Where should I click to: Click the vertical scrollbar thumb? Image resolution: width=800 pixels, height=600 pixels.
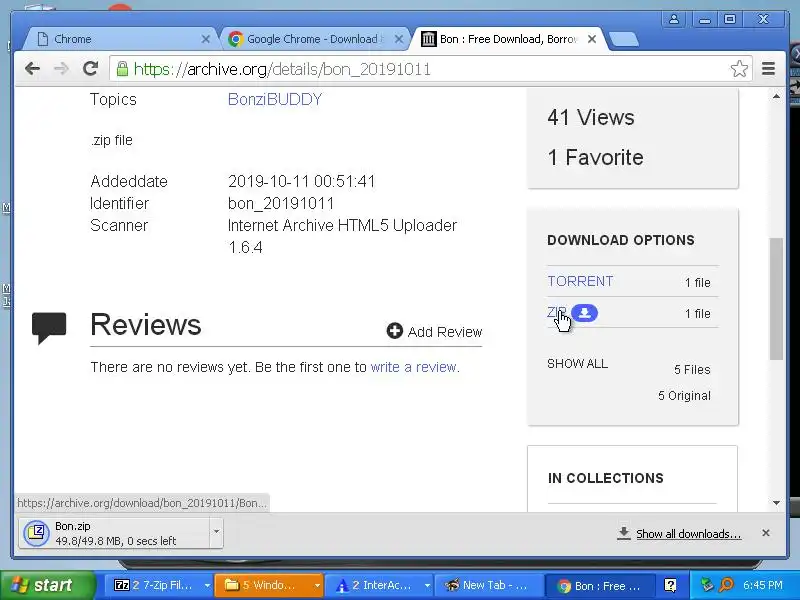pos(776,298)
